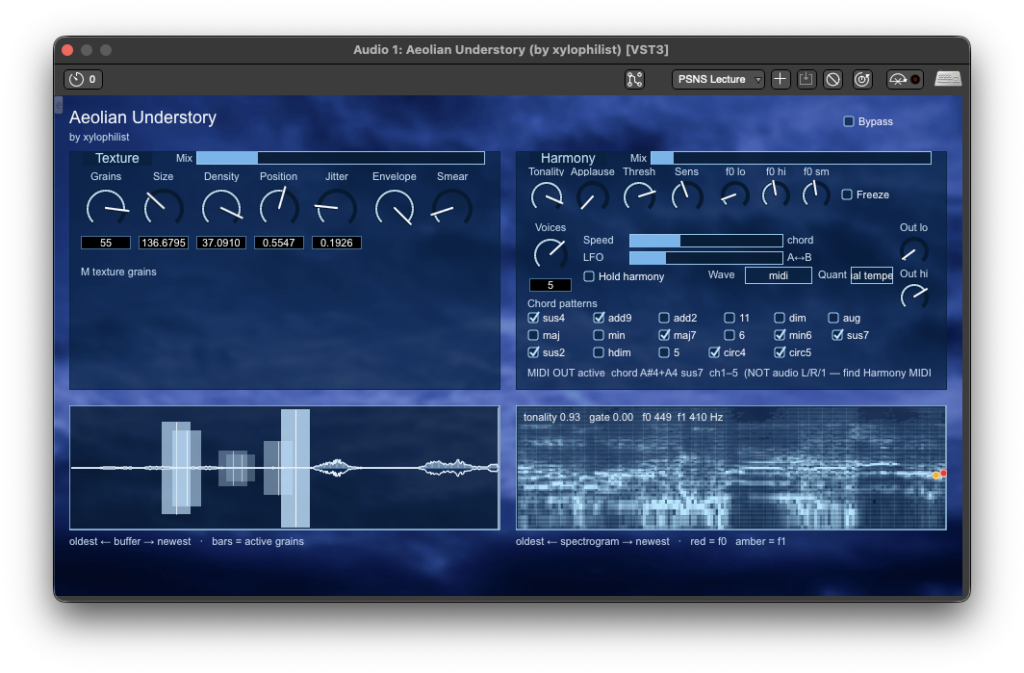This screenshot has height=673, width=1024.
Task: Enable the Freeze checkbox
Action: pos(846,195)
